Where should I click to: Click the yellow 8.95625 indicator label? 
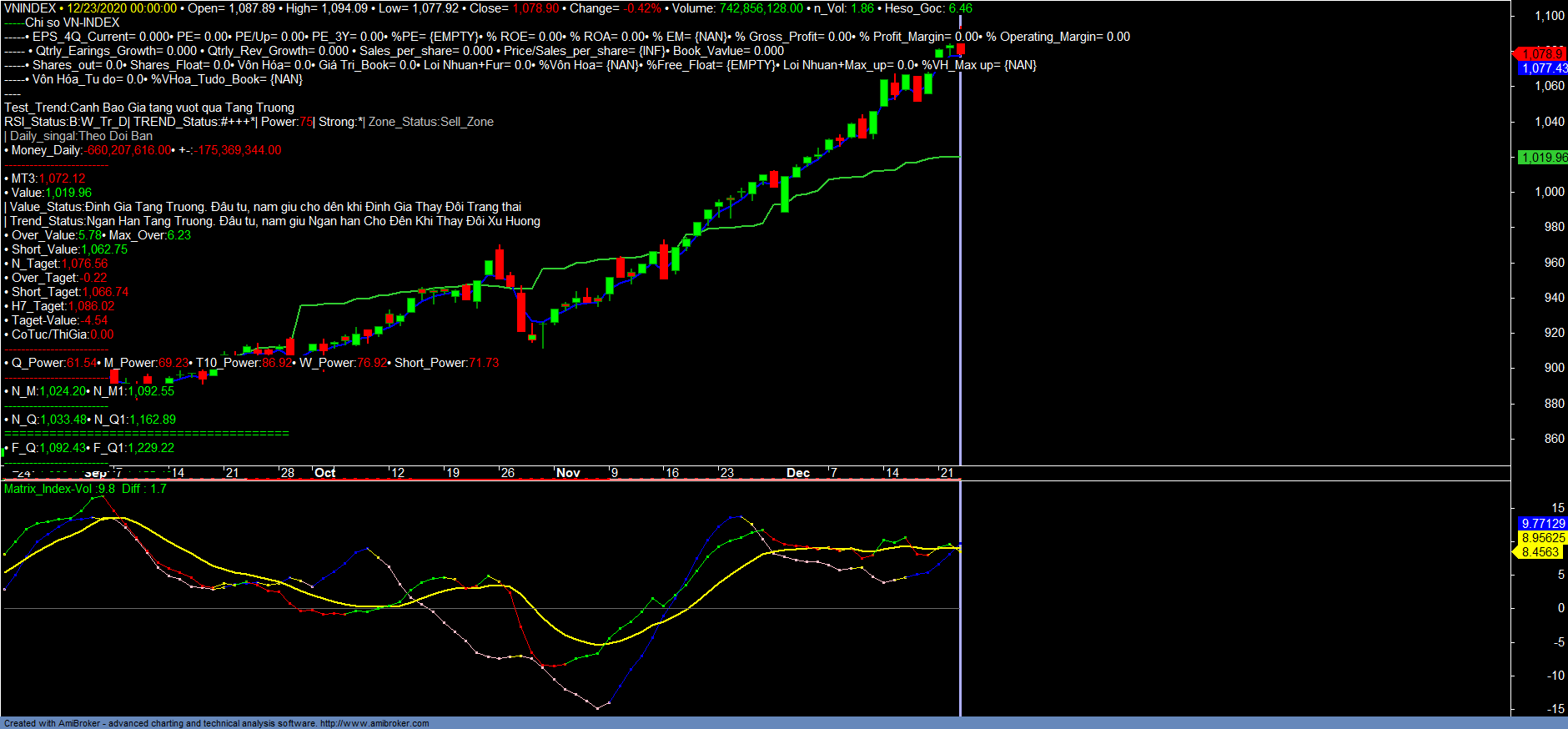pos(1543,538)
